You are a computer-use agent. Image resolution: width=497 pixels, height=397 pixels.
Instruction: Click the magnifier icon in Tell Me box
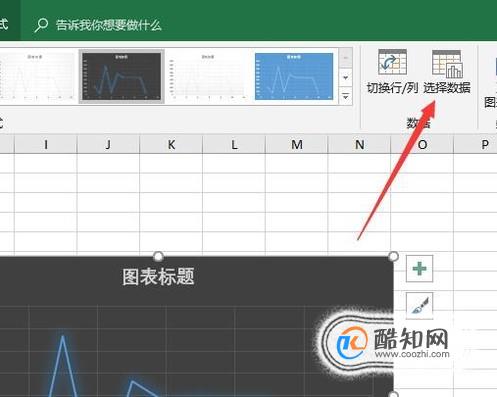[41, 25]
